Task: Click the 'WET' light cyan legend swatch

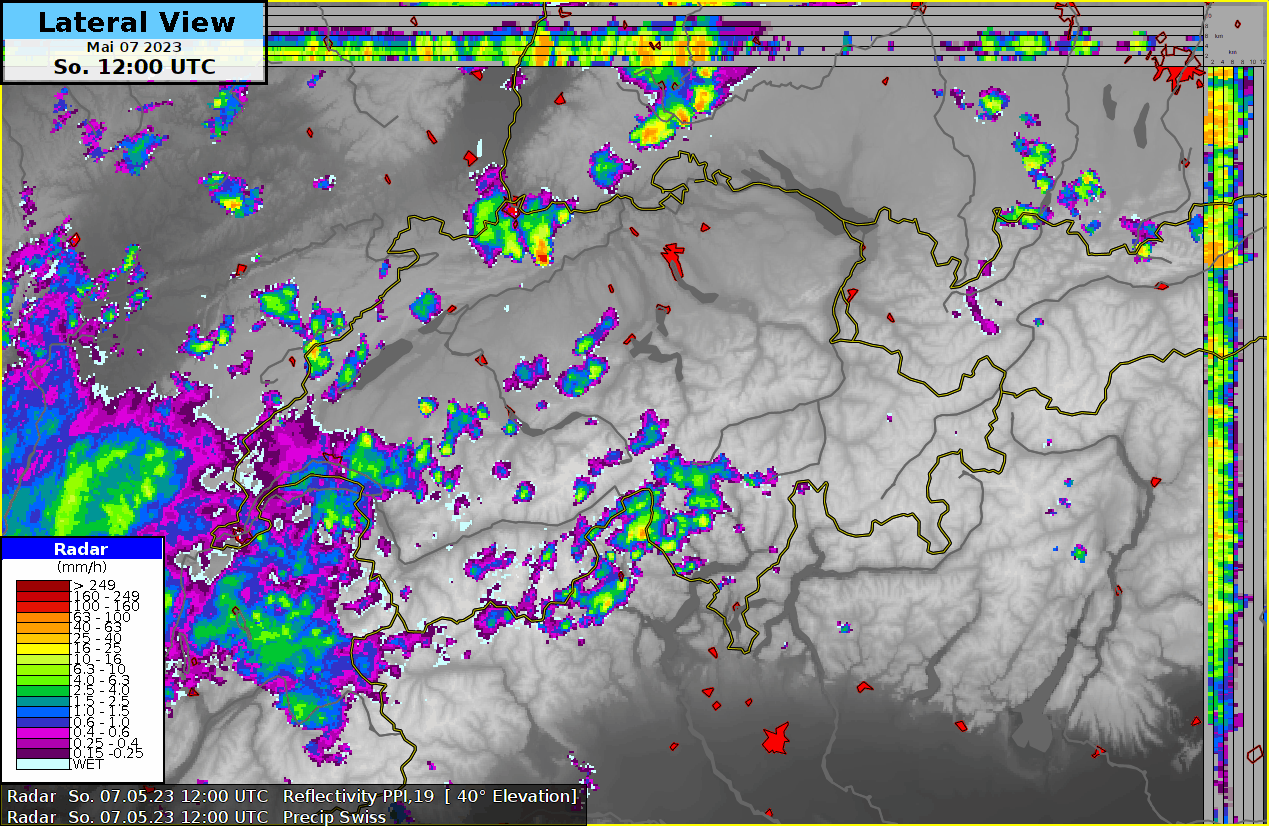Action: 43,764
